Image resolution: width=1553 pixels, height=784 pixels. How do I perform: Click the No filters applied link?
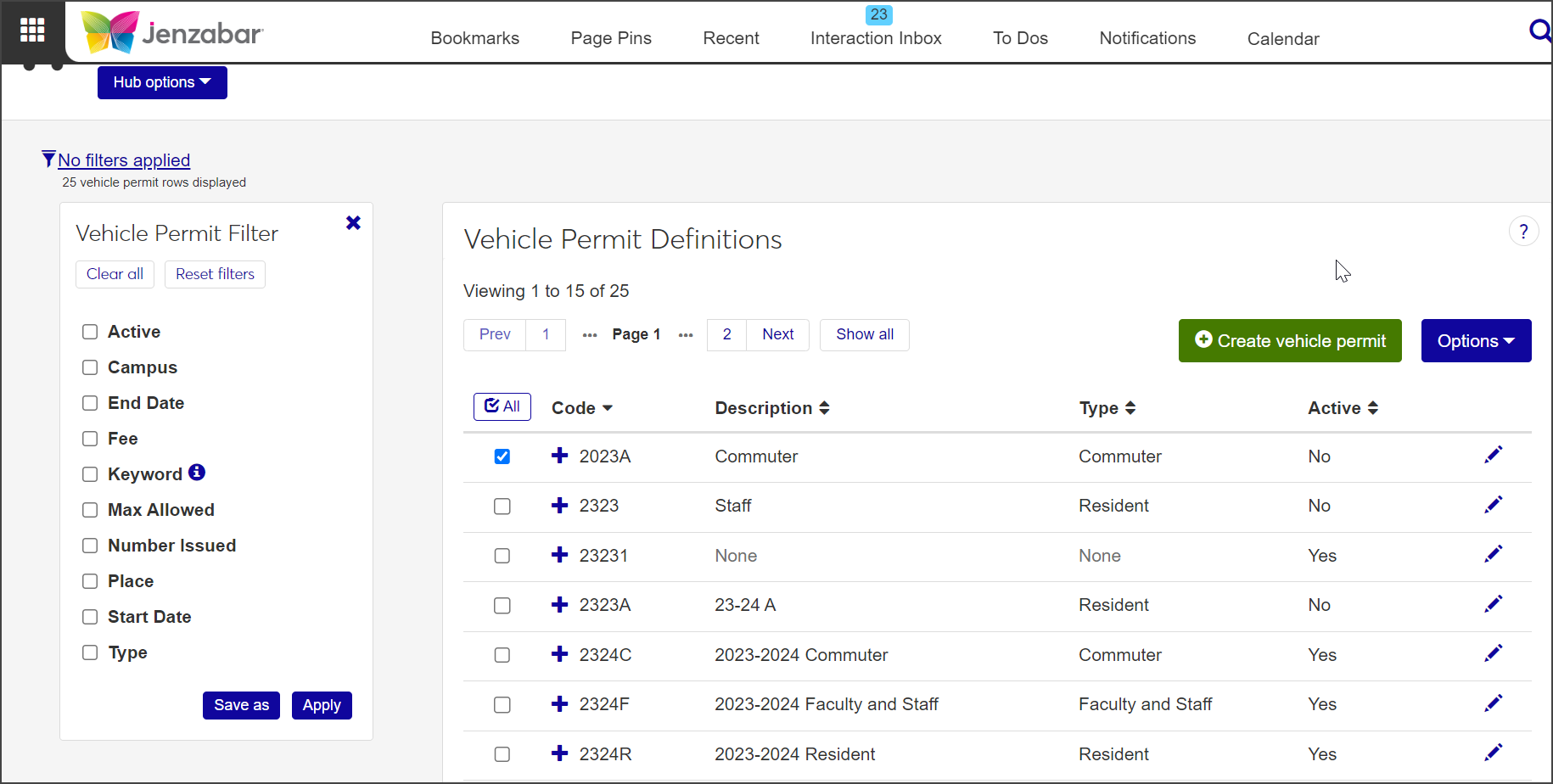(x=124, y=160)
